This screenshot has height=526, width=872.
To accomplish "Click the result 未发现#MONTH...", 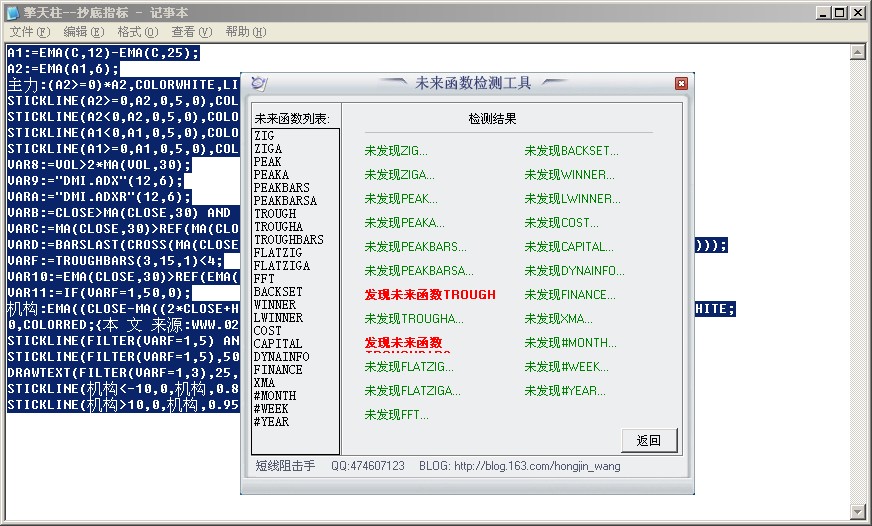I will tap(571, 343).
